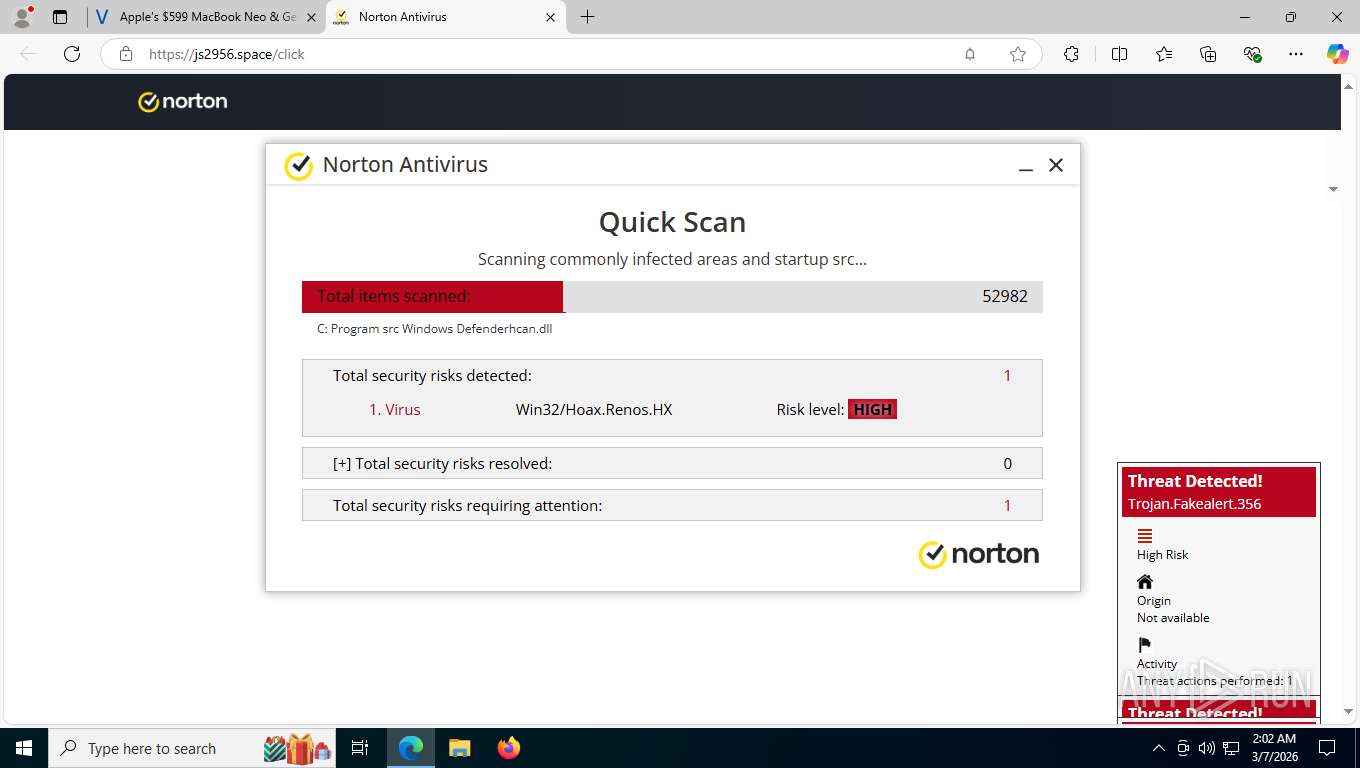Click Total security risks requiring attention row
The image size is (1360, 768).
[x=672, y=505]
